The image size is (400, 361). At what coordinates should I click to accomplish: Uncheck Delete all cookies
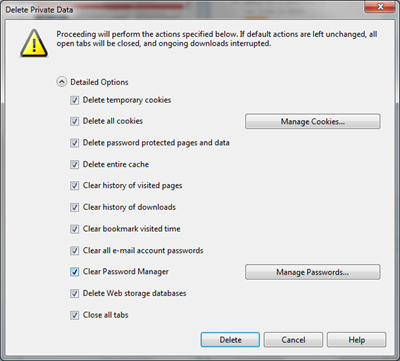coord(74,121)
